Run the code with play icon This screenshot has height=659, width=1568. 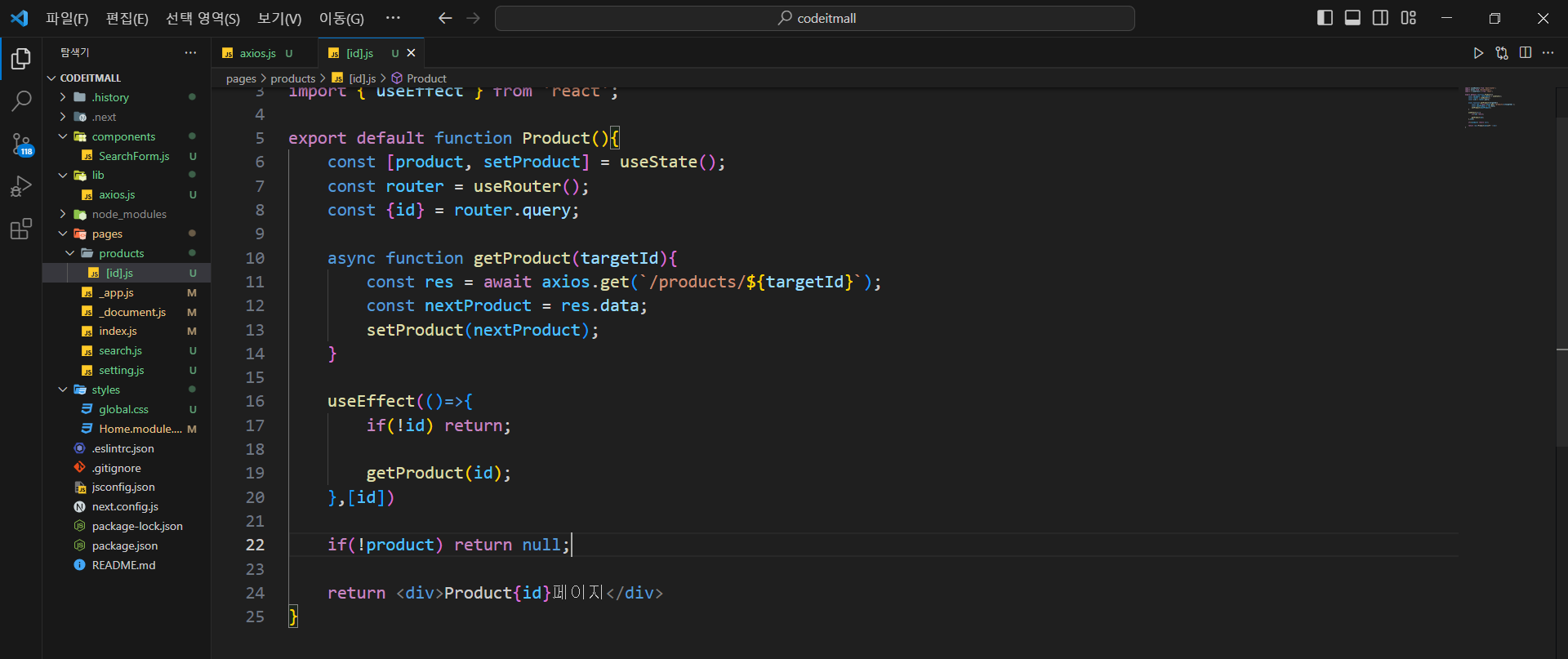(1478, 53)
